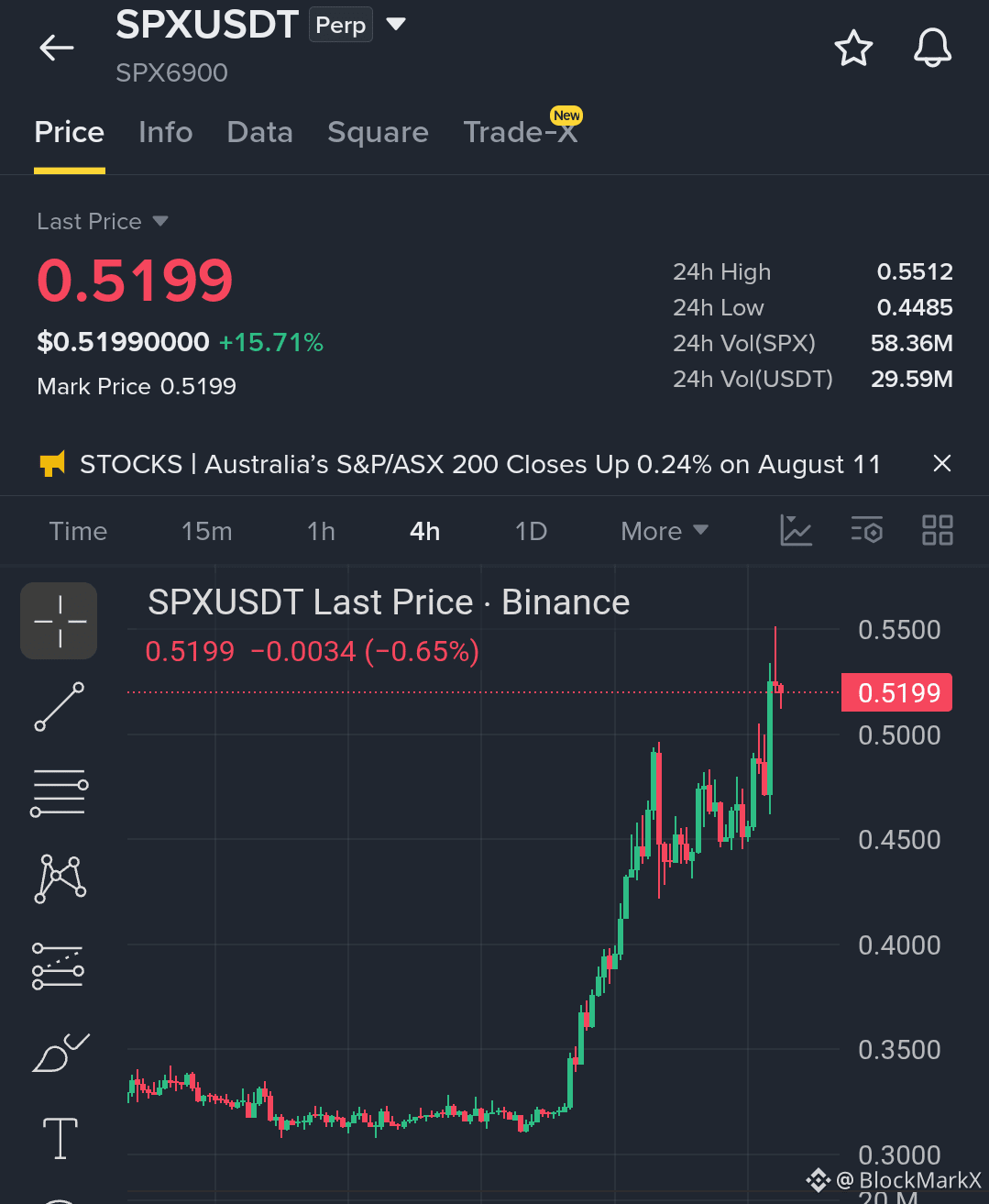
Task: Select the 1D chart interval
Action: tap(531, 531)
